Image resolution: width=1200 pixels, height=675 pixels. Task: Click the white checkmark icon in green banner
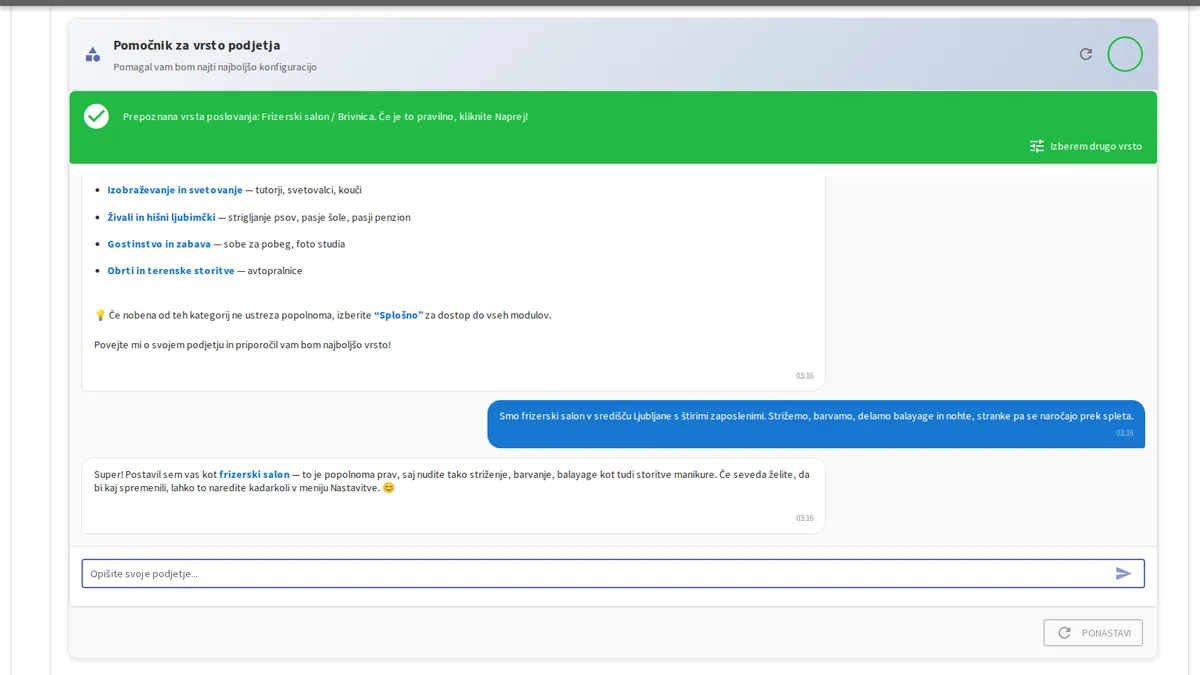96,116
